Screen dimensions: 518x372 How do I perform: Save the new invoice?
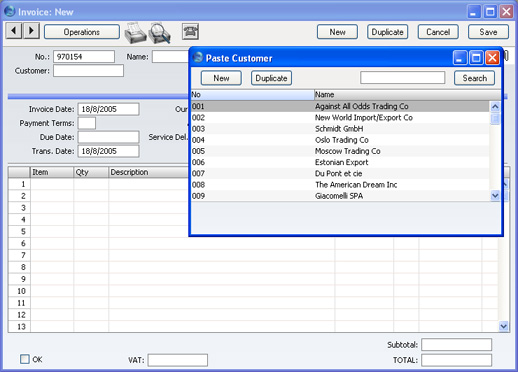(x=488, y=32)
